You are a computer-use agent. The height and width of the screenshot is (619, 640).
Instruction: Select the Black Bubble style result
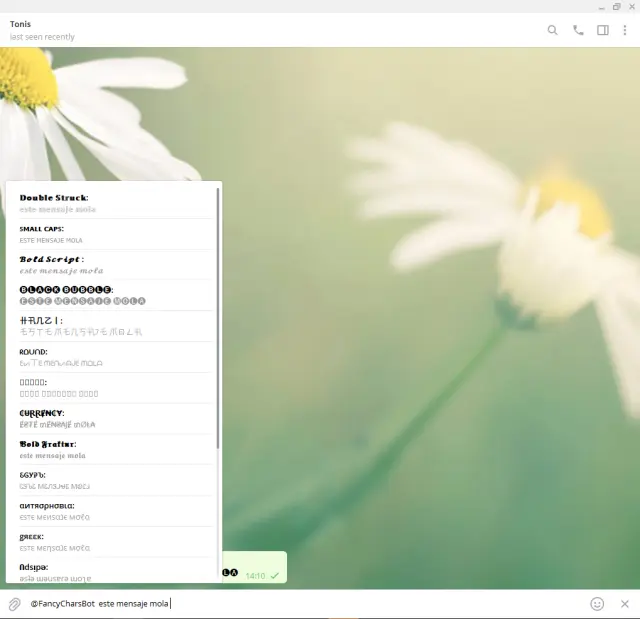(110, 295)
